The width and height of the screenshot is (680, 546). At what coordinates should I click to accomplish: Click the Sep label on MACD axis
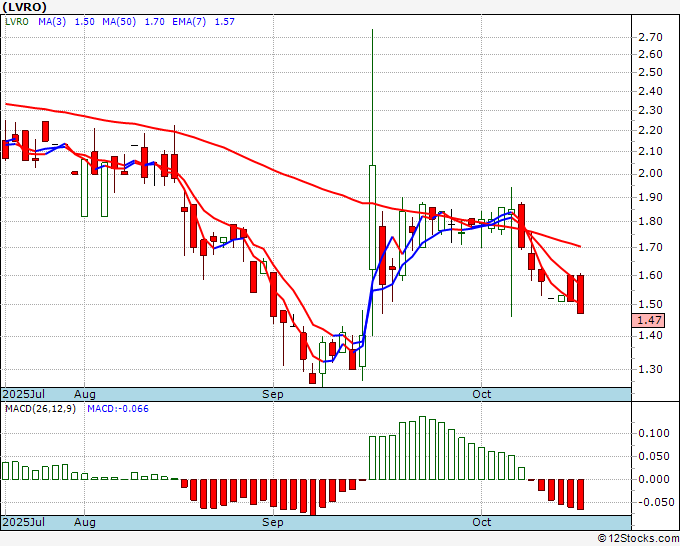coord(273,522)
